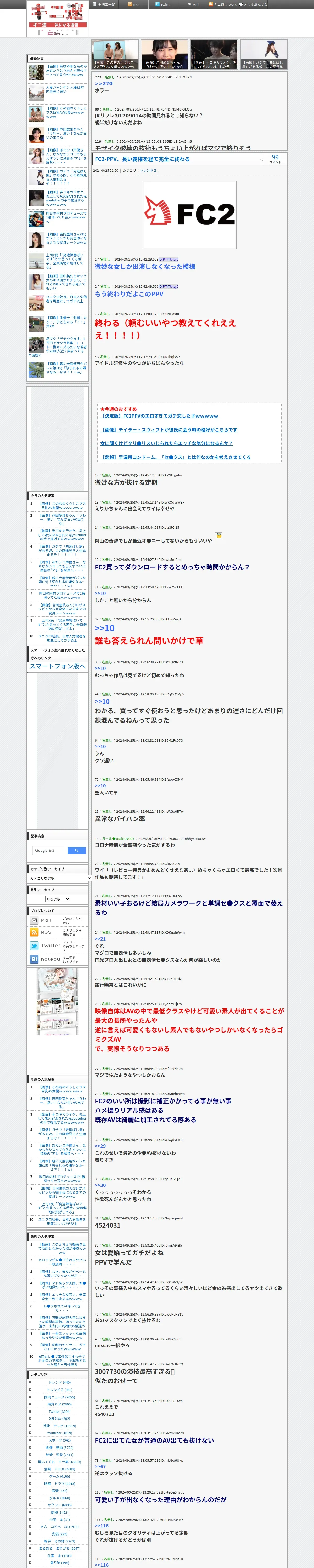Click bullet icon beside Youtuber category
Screen dimensions: 314x1568
pos(30,1433)
